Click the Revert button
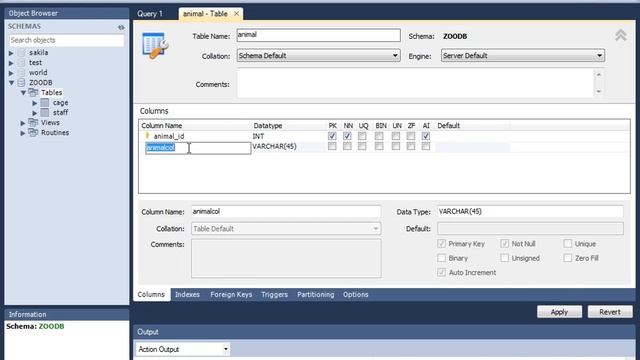The image size is (640, 360). [610, 312]
